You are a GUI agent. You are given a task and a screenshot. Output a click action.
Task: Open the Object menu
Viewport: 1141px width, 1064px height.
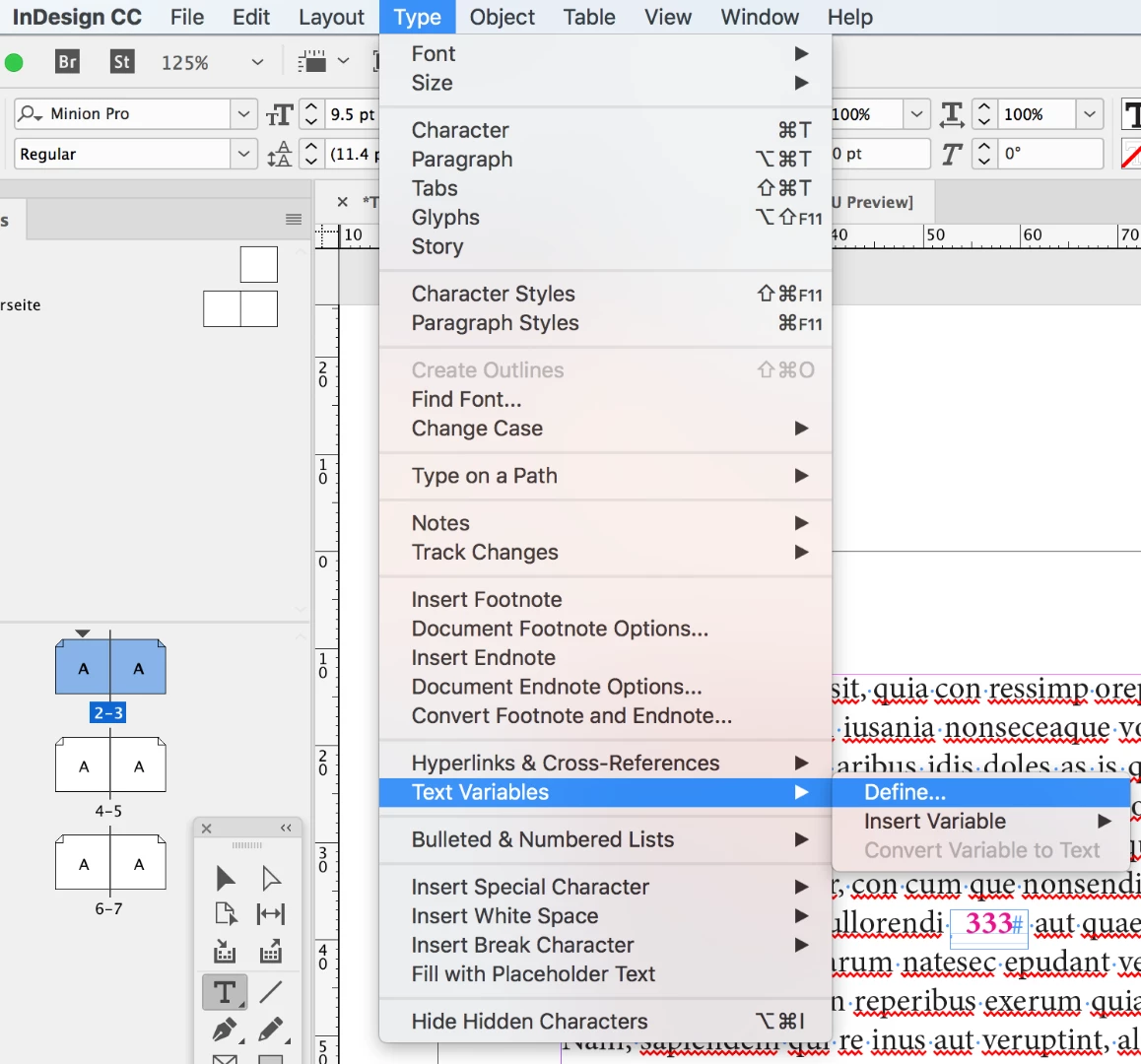pyautogui.click(x=503, y=17)
